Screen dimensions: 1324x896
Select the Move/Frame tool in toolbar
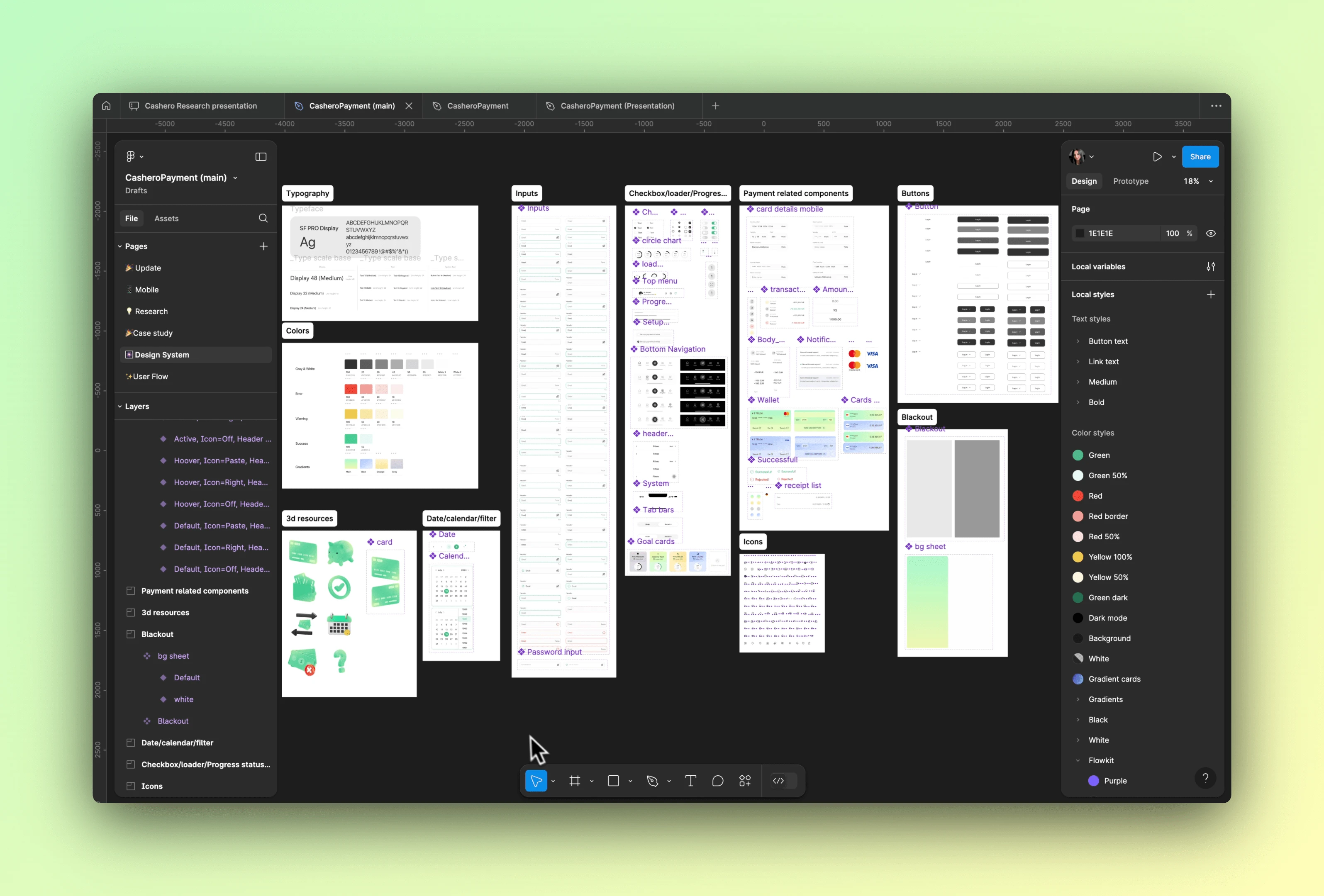point(537,781)
